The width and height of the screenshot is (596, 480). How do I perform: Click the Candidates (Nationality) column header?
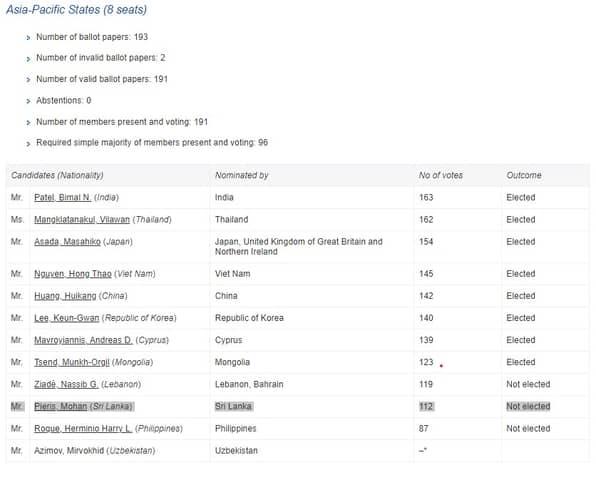[x=57, y=175]
